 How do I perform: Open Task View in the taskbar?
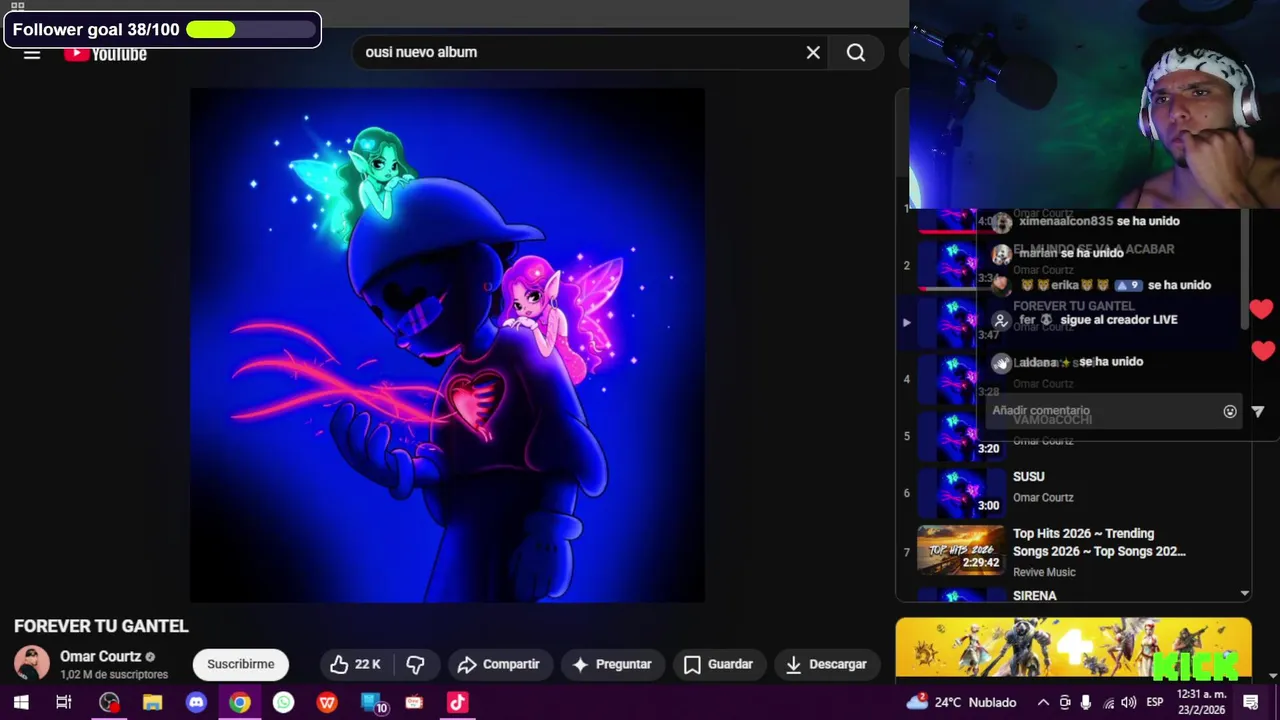pos(64,703)
